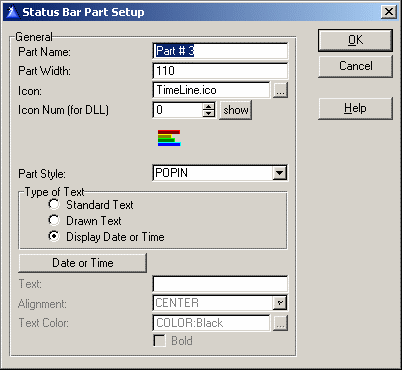This screenshot has height=370, width=402.
Task: Choose Display Date or Time radio option
Action: click(54, 236)
